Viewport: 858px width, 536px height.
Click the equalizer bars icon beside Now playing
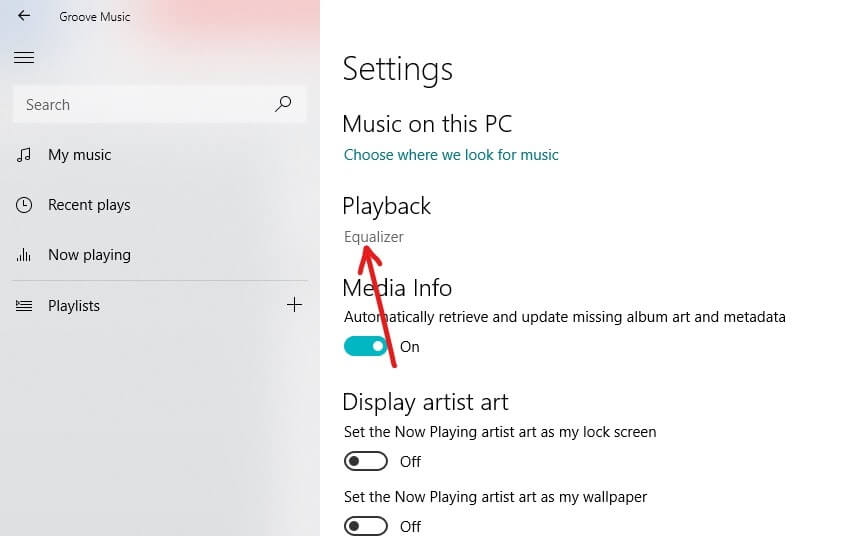(x=24, y=255)
